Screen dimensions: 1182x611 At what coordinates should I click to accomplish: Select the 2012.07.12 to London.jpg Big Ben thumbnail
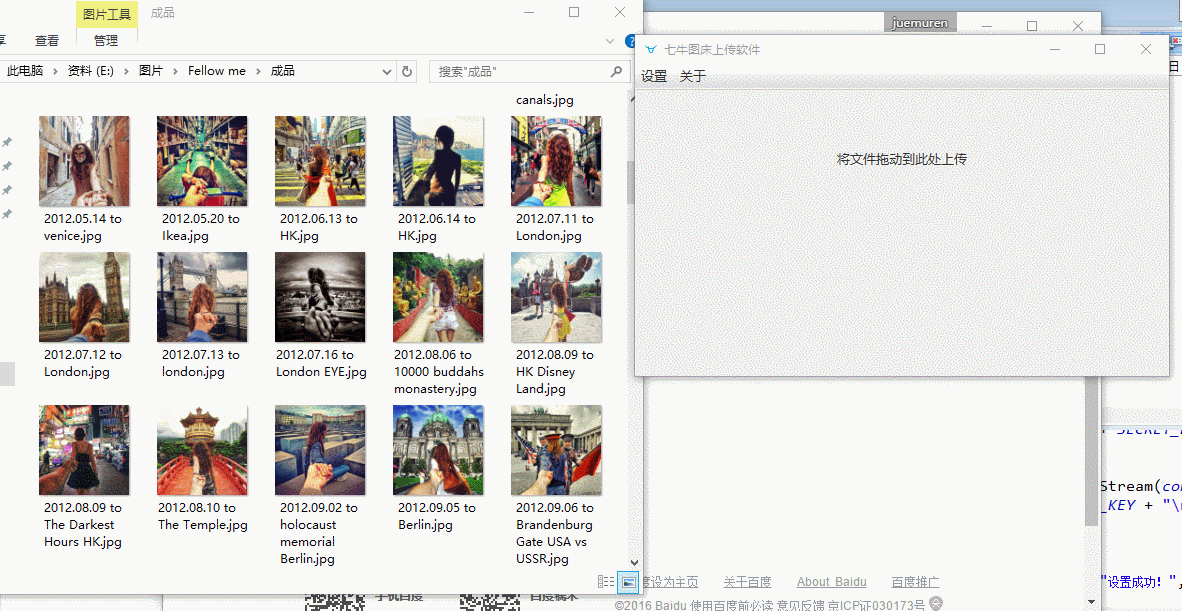click(x=84, y=297)
